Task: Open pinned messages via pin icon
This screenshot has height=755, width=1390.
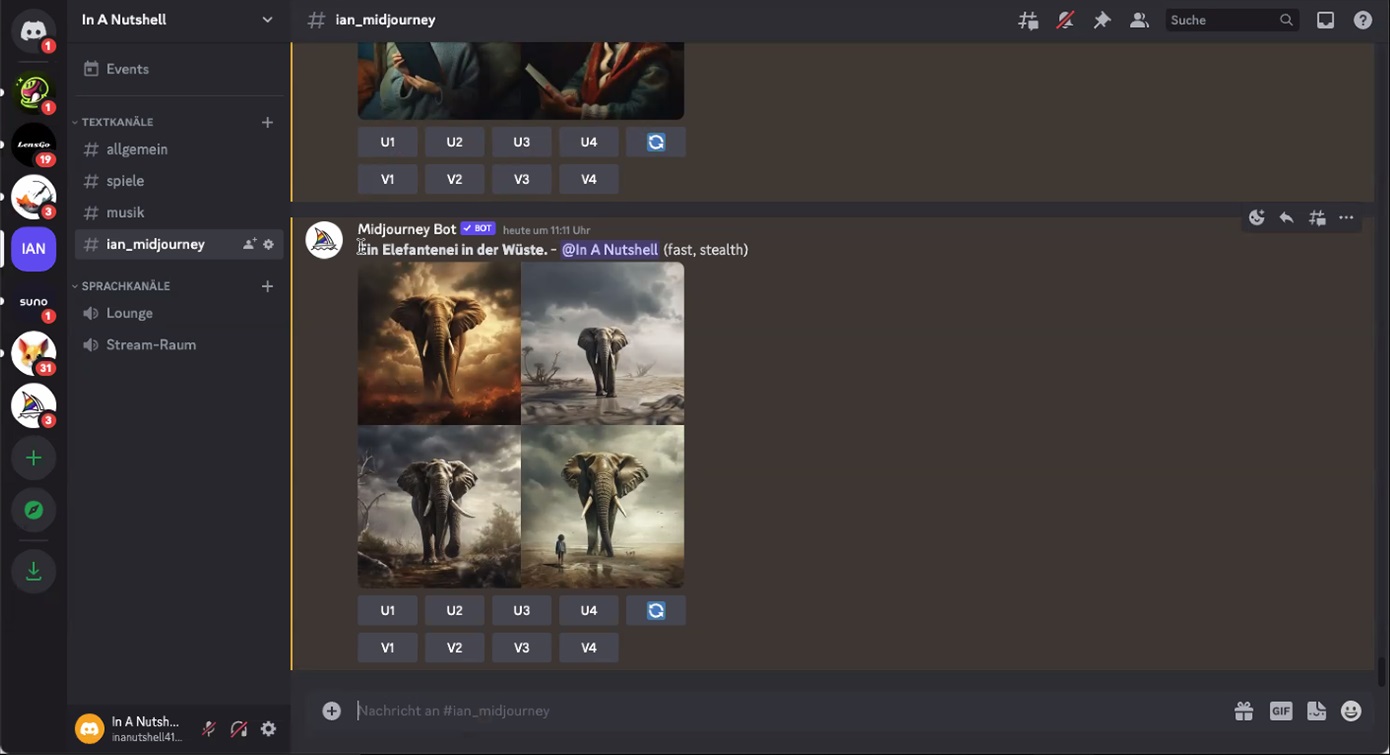Action: (x=1102, y=20)
